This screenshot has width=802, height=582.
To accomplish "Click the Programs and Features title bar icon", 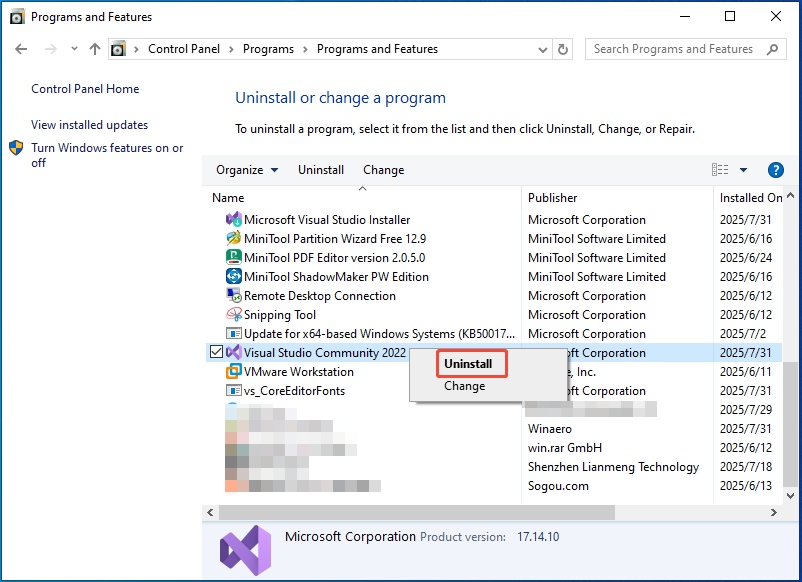I will pos(17,17).
